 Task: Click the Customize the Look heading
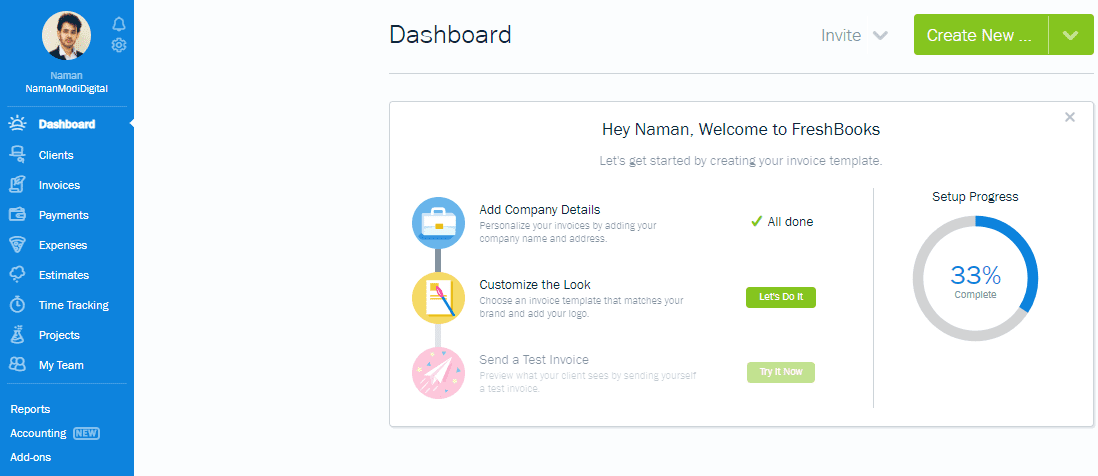535,285
